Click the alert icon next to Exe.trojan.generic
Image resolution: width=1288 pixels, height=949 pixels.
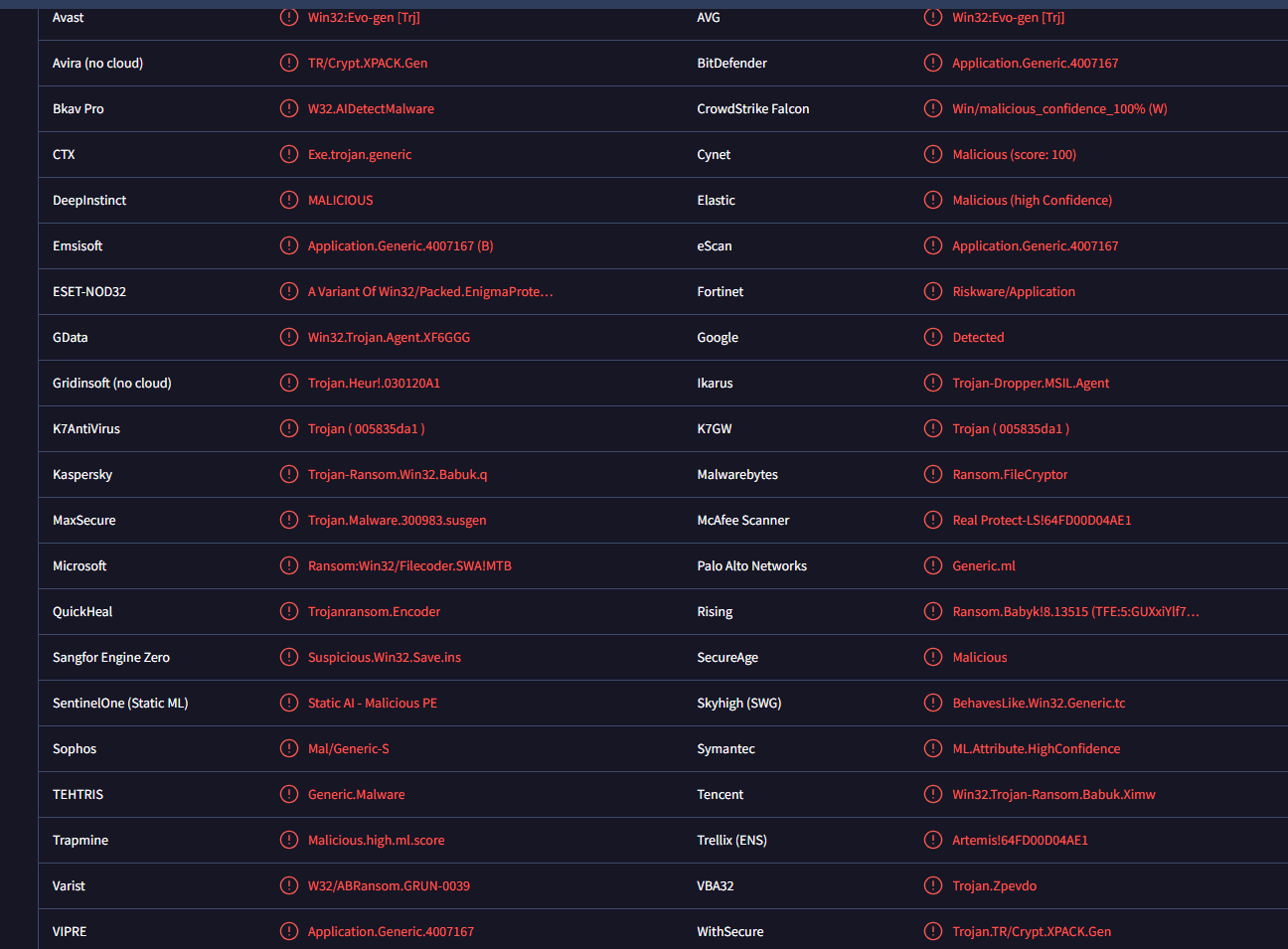(289, 154)
